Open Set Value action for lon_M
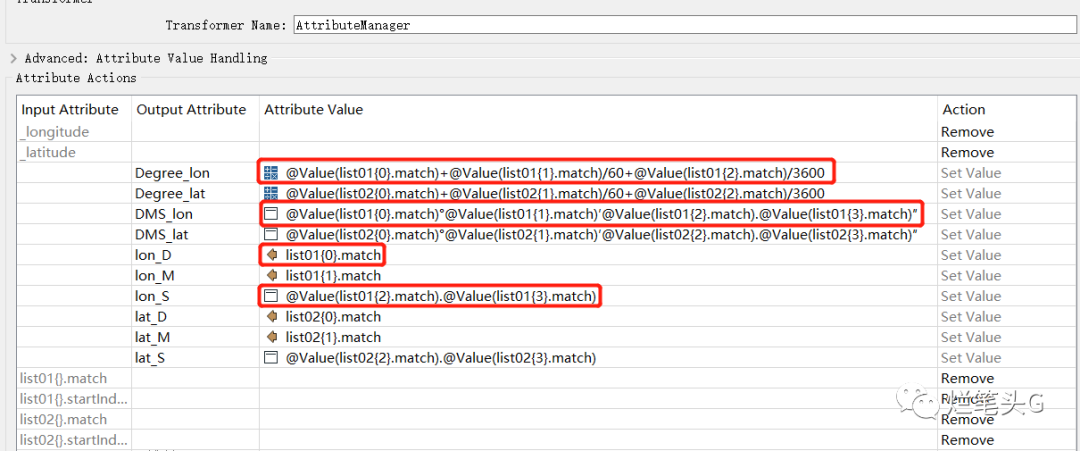Screen dimensions: 1080x451 click(x=970, y=276)
